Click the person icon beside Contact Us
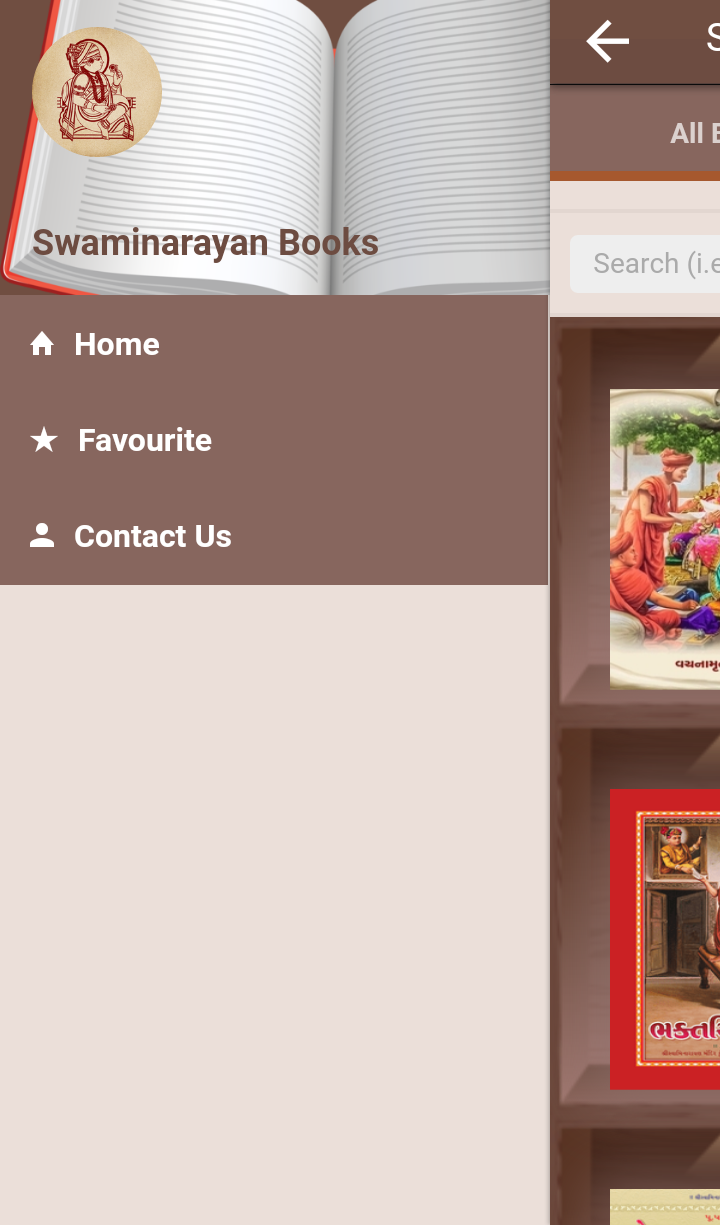720x1225 pixels. click(x=42, y=536)
